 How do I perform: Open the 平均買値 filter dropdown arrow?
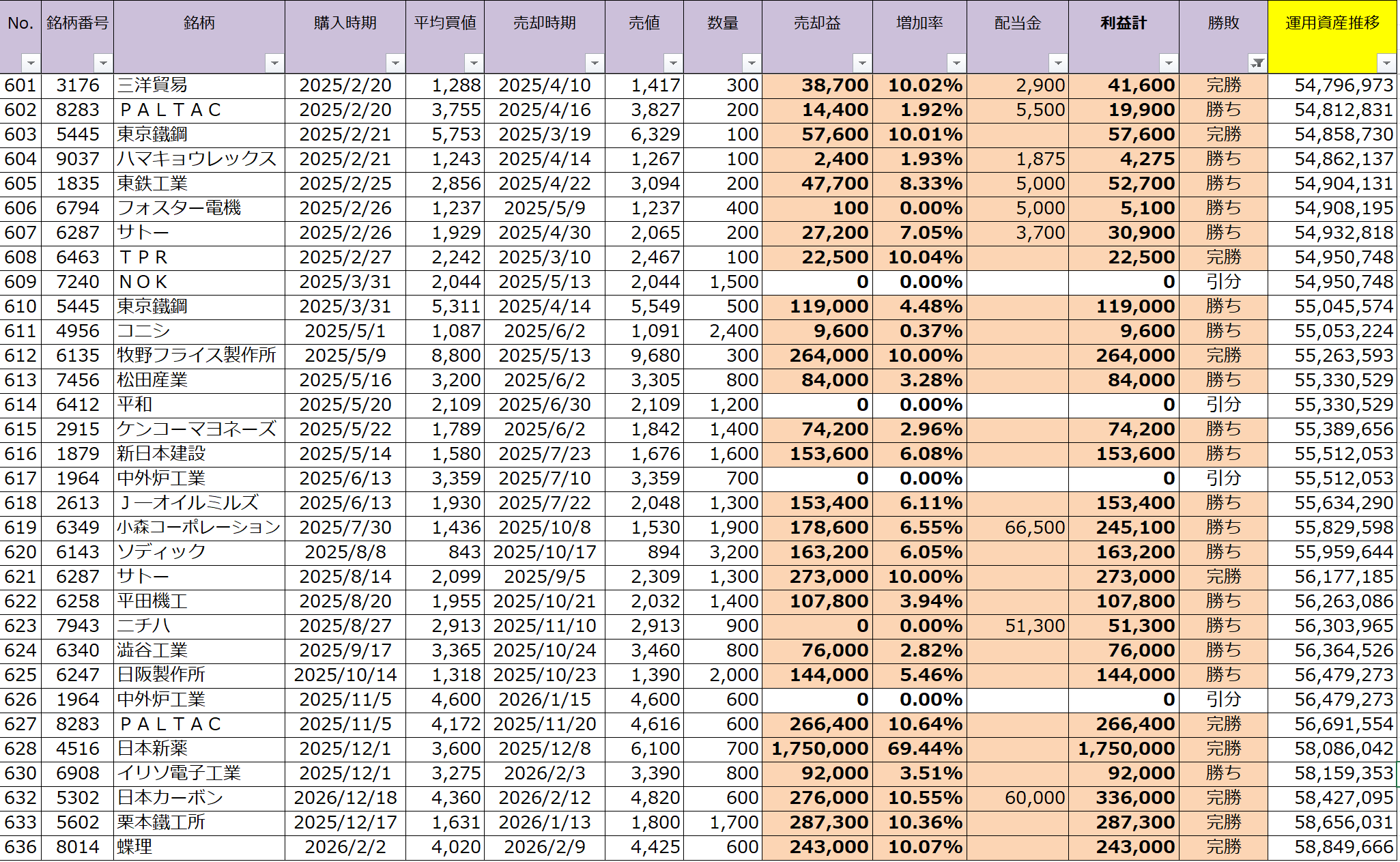tap(474, 63)
